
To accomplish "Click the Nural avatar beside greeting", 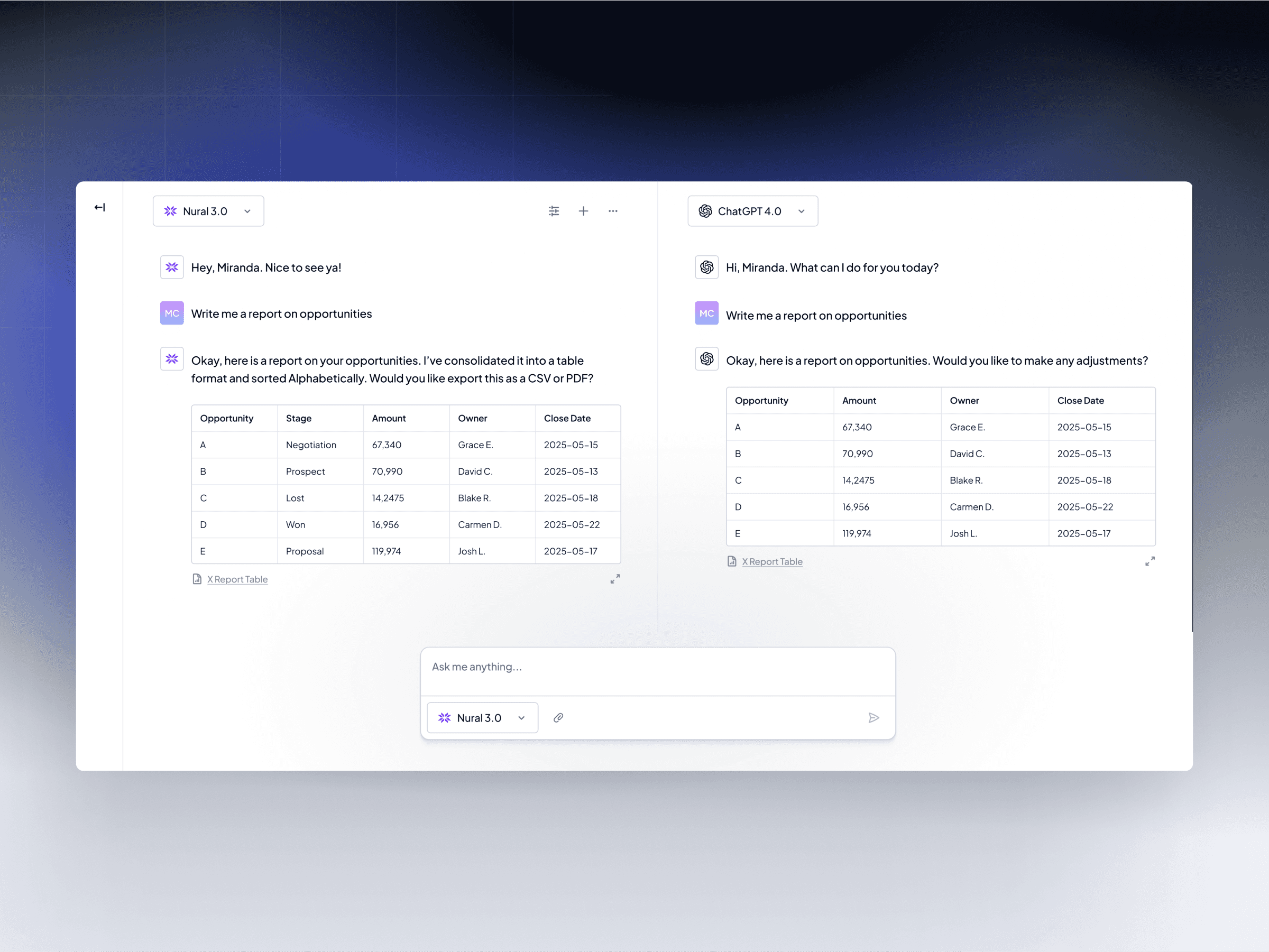I will pyautogui.click(x=172, y=267).
